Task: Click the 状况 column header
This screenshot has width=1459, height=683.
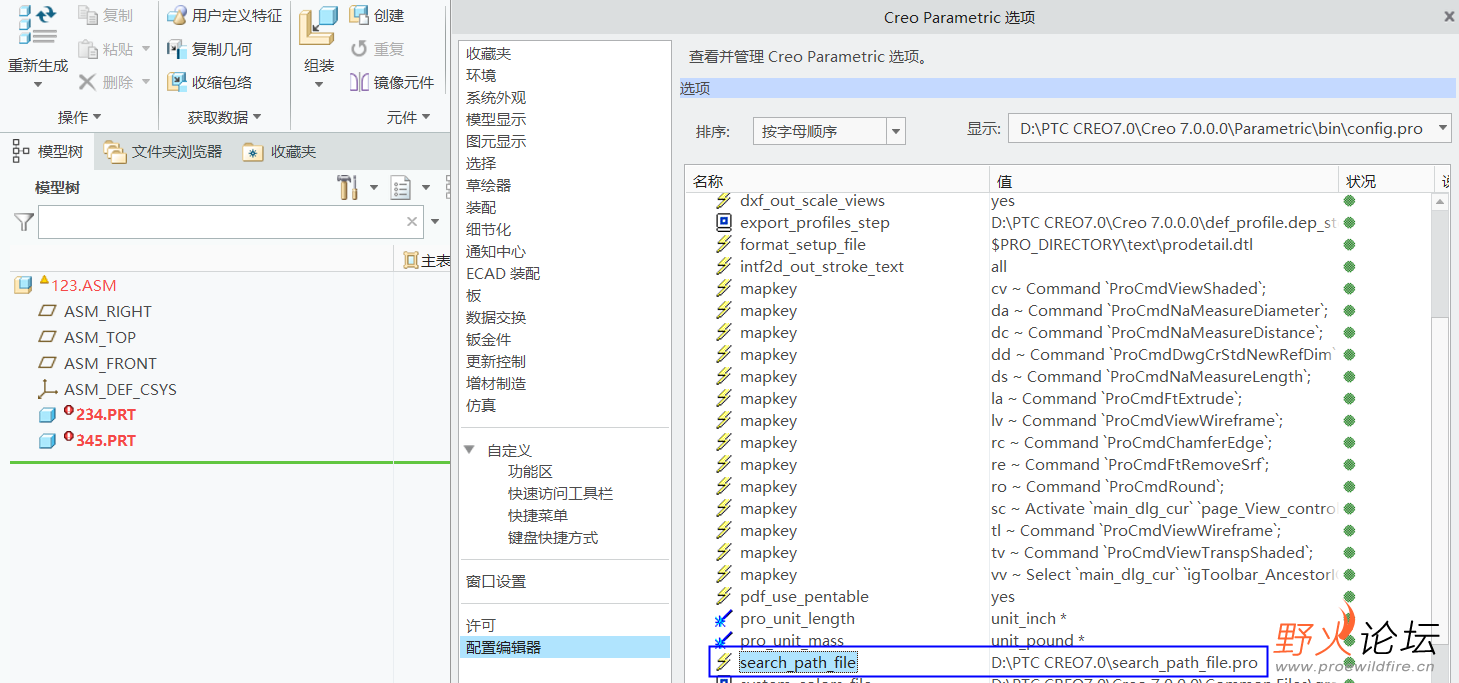Action: (1385, 180)
